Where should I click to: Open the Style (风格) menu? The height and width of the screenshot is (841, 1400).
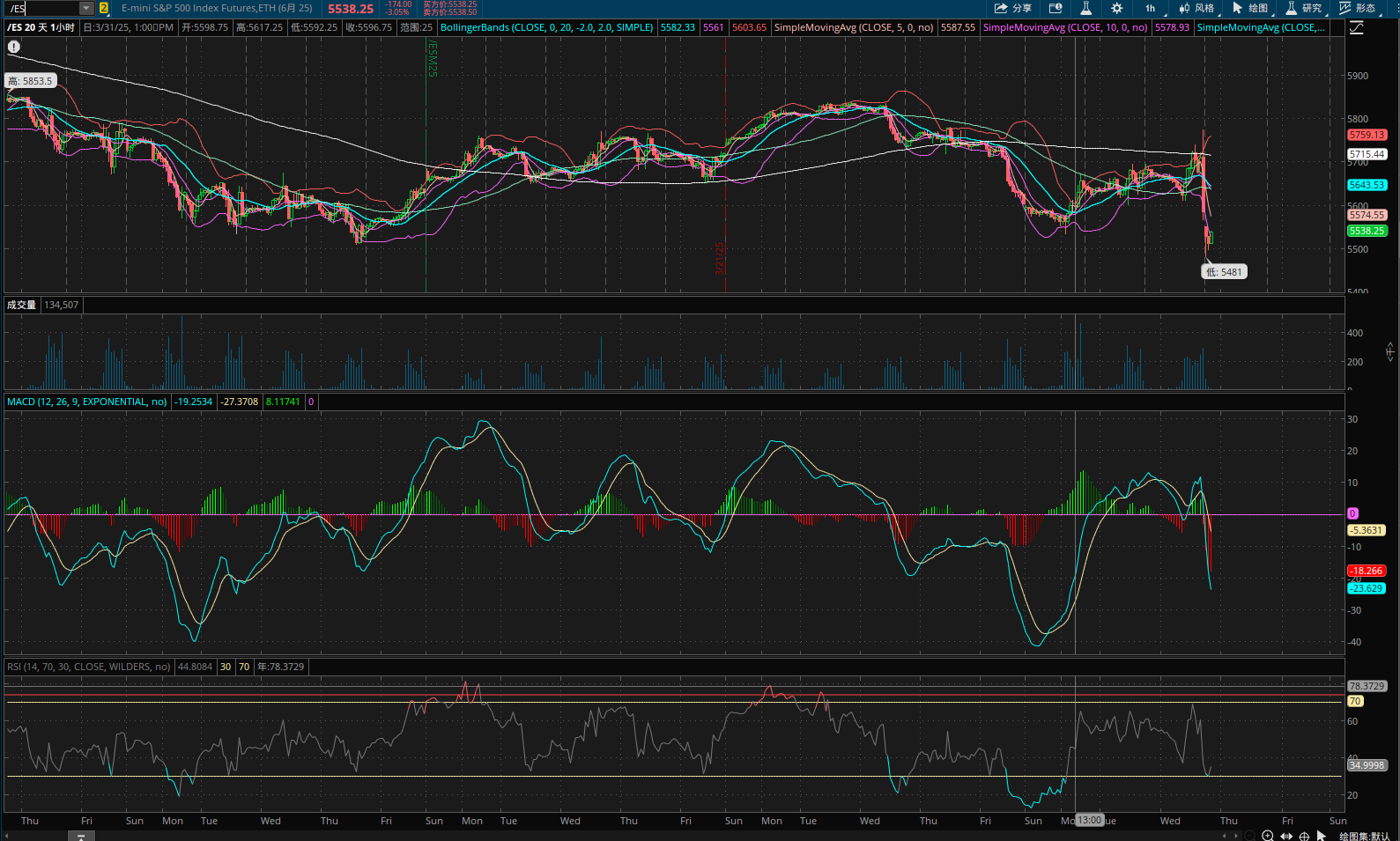[x=1197, y=8]
